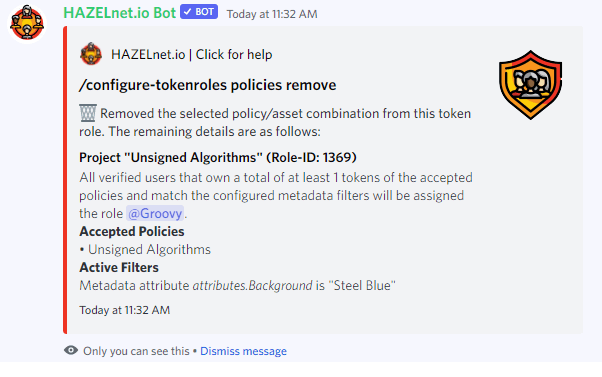Click the verified BOT badge
This screenshot has width=602, height=377.
point(199,12)
